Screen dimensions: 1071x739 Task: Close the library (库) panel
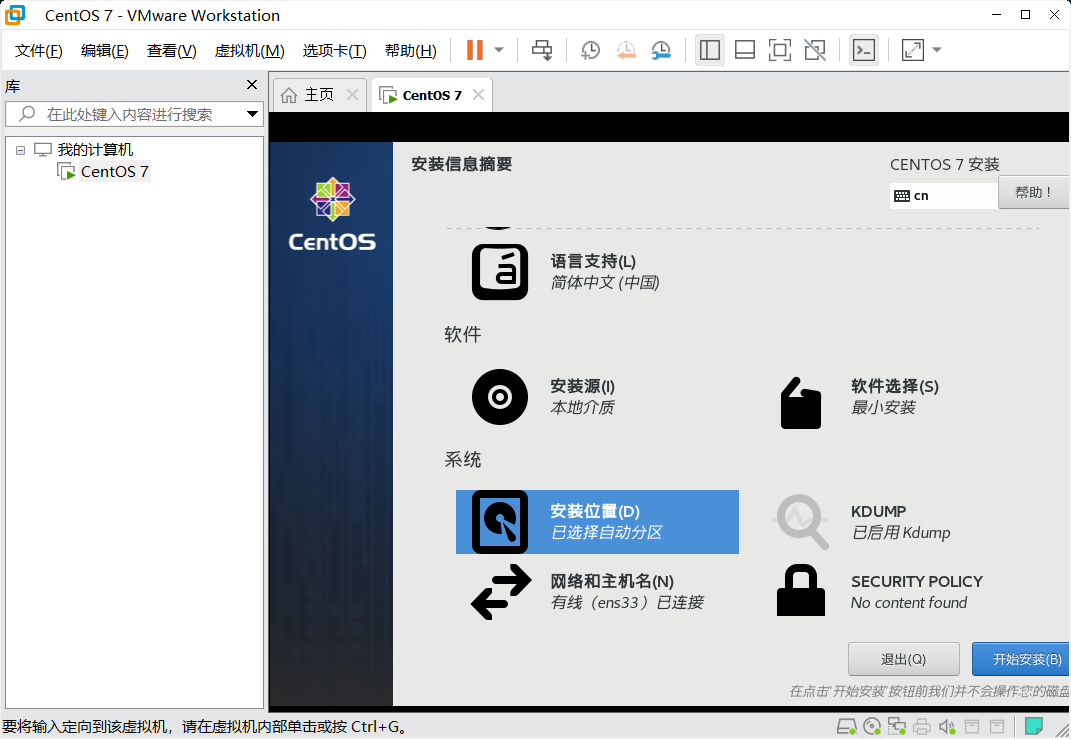252,85
